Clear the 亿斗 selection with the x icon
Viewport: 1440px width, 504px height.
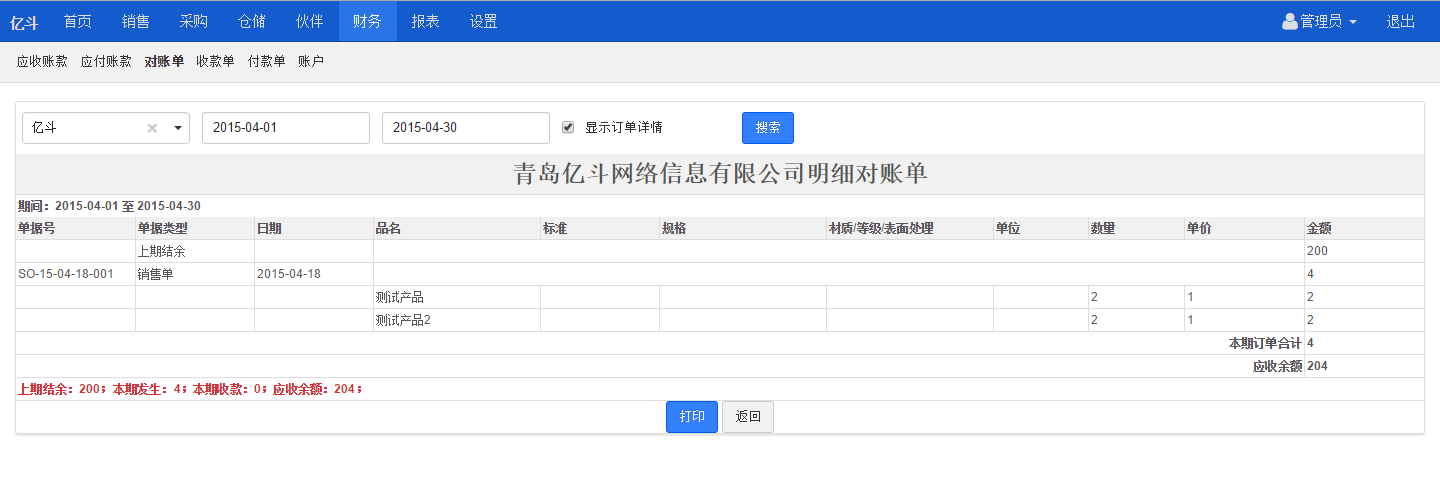(x=152, y=128)
